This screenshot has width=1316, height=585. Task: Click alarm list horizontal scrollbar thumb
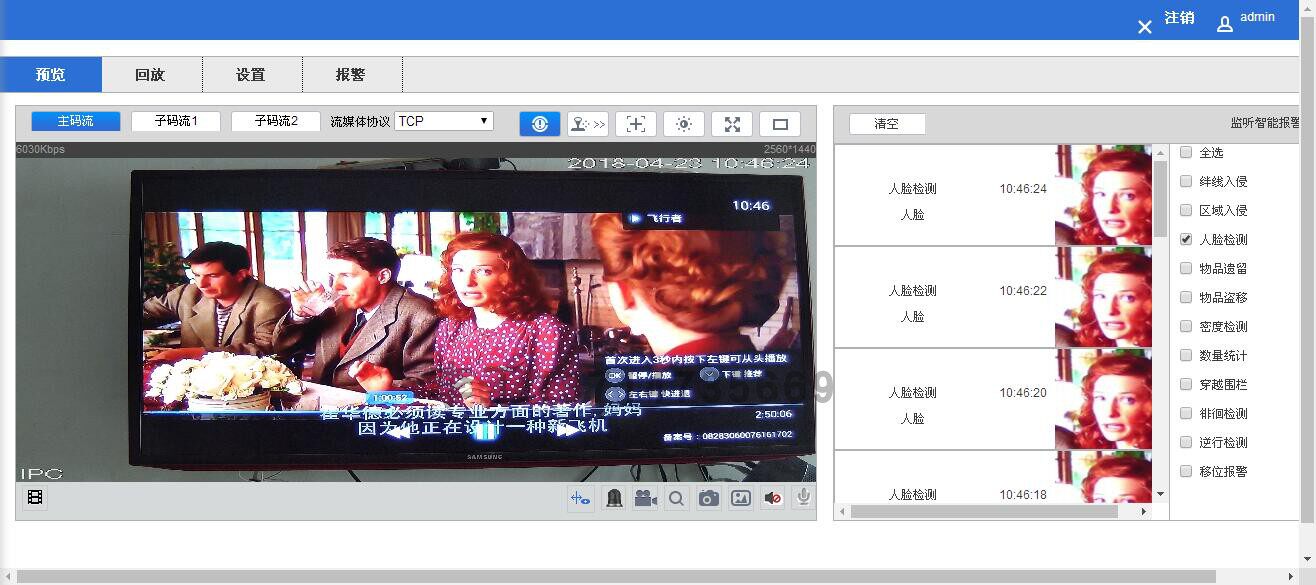coord(984,511)
